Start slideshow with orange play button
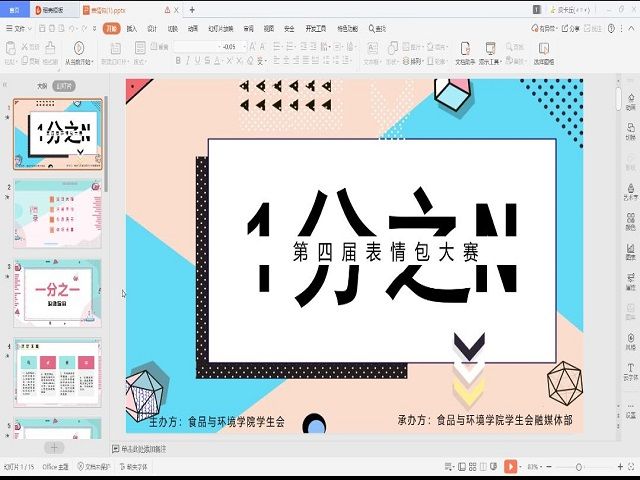Image resolution: width=640 pixels, height=480 pixels. pos(510,466)
